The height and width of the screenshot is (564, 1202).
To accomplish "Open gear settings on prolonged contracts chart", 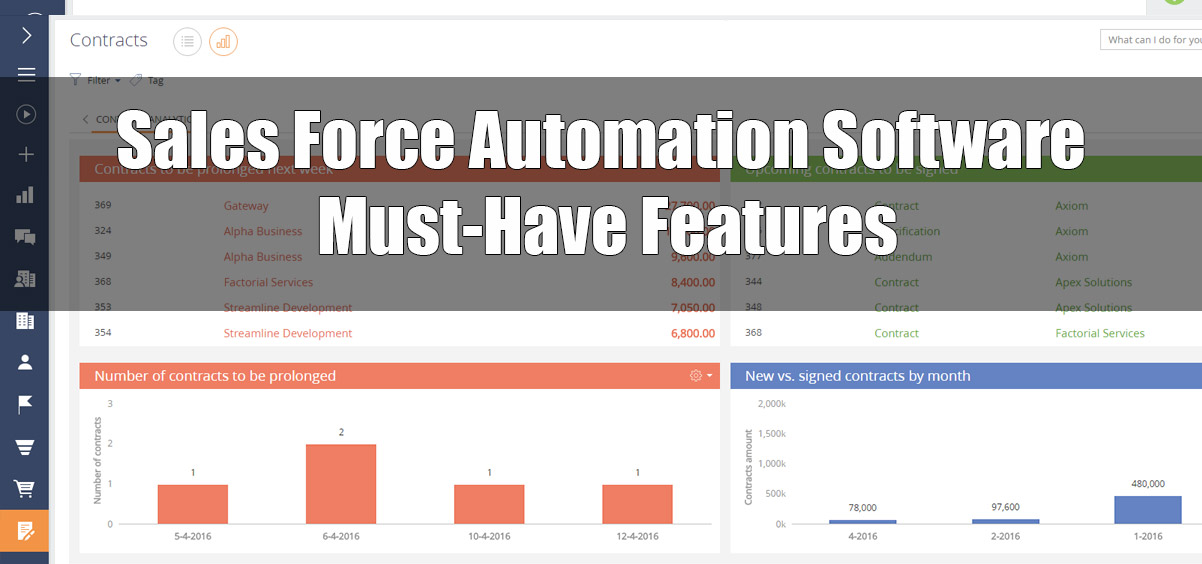I will [x=700, y=376].
